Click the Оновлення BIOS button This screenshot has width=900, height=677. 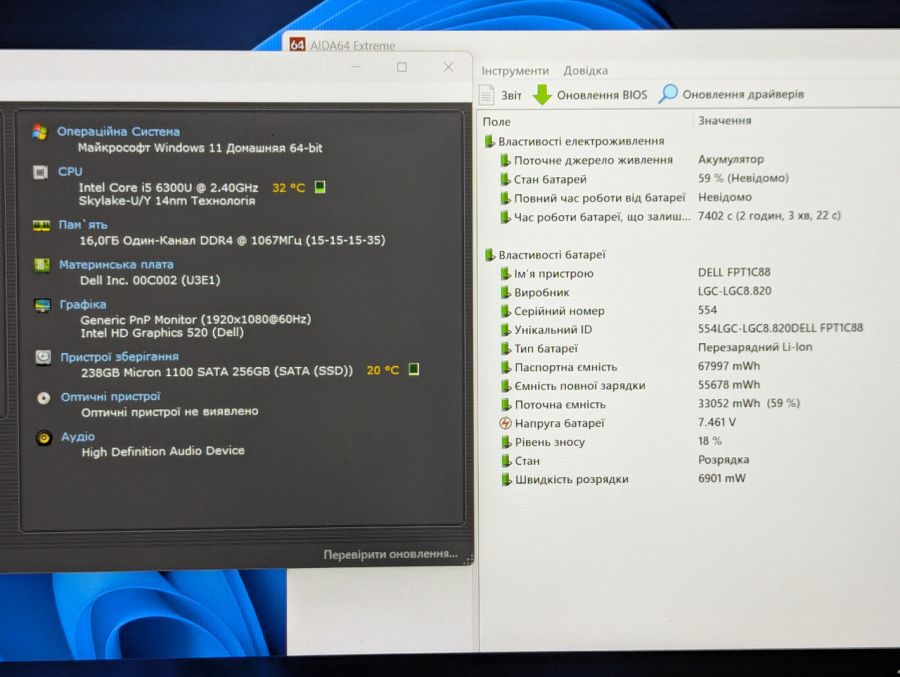pyautogui.click(x=589, y=95)
